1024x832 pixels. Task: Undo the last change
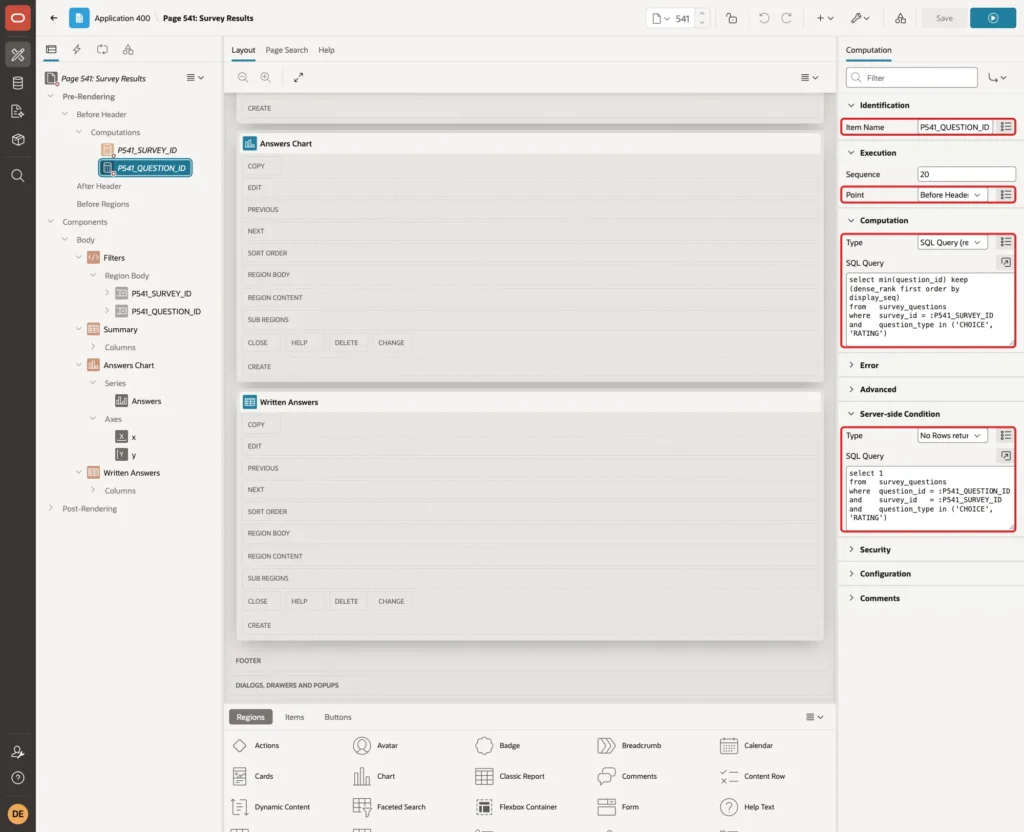coord(763,18)
